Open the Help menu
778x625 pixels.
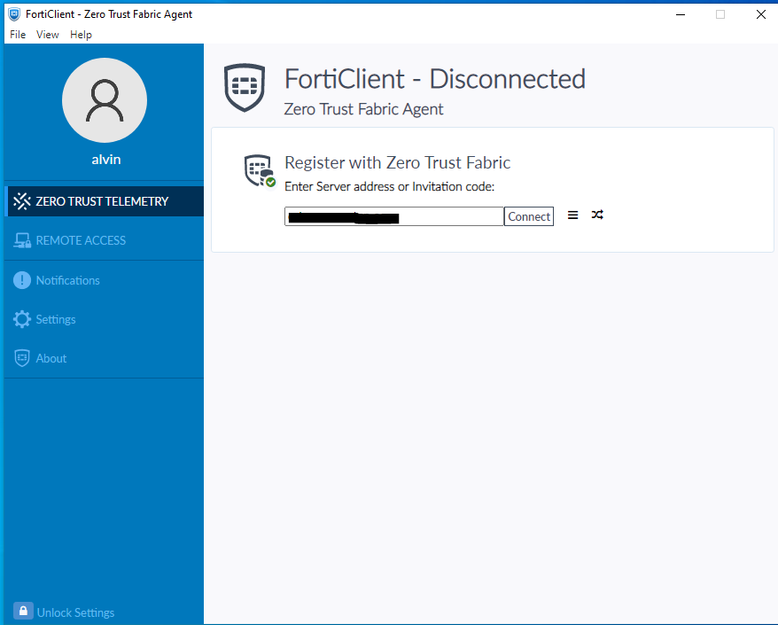pos(81,35)
